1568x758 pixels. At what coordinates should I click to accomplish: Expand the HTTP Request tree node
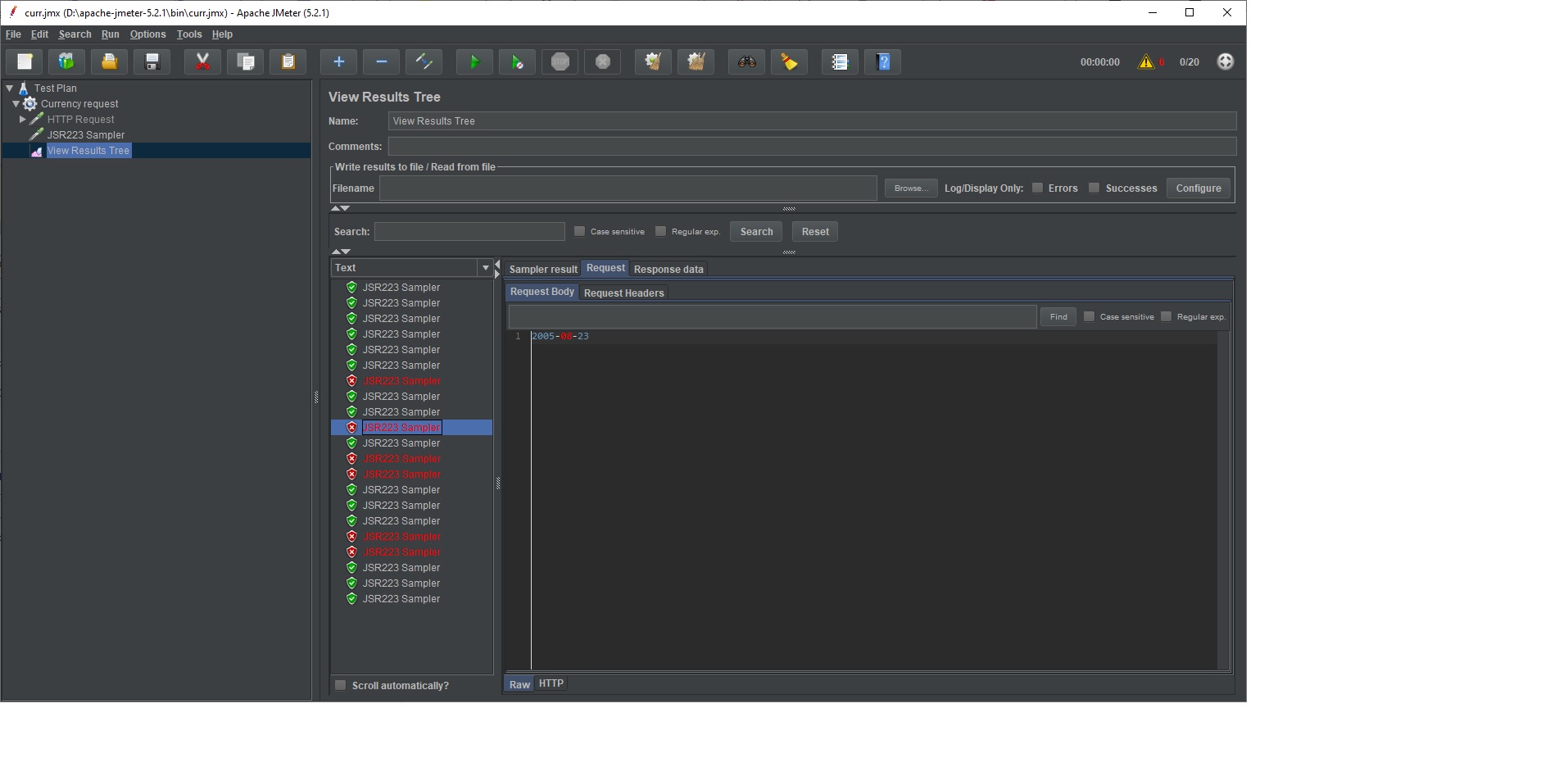coord(24,119)
